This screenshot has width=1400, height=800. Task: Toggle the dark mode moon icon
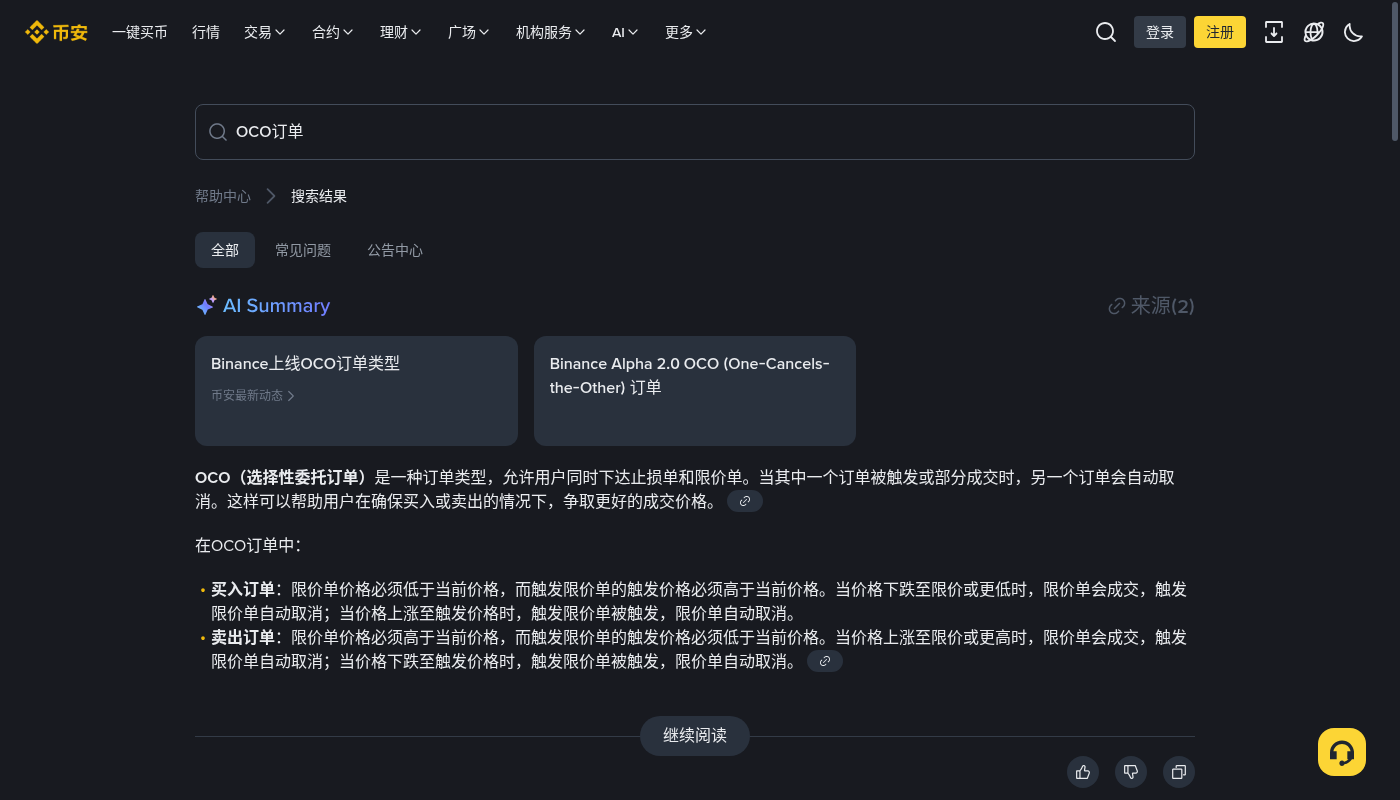click(x=1354, y=32)
